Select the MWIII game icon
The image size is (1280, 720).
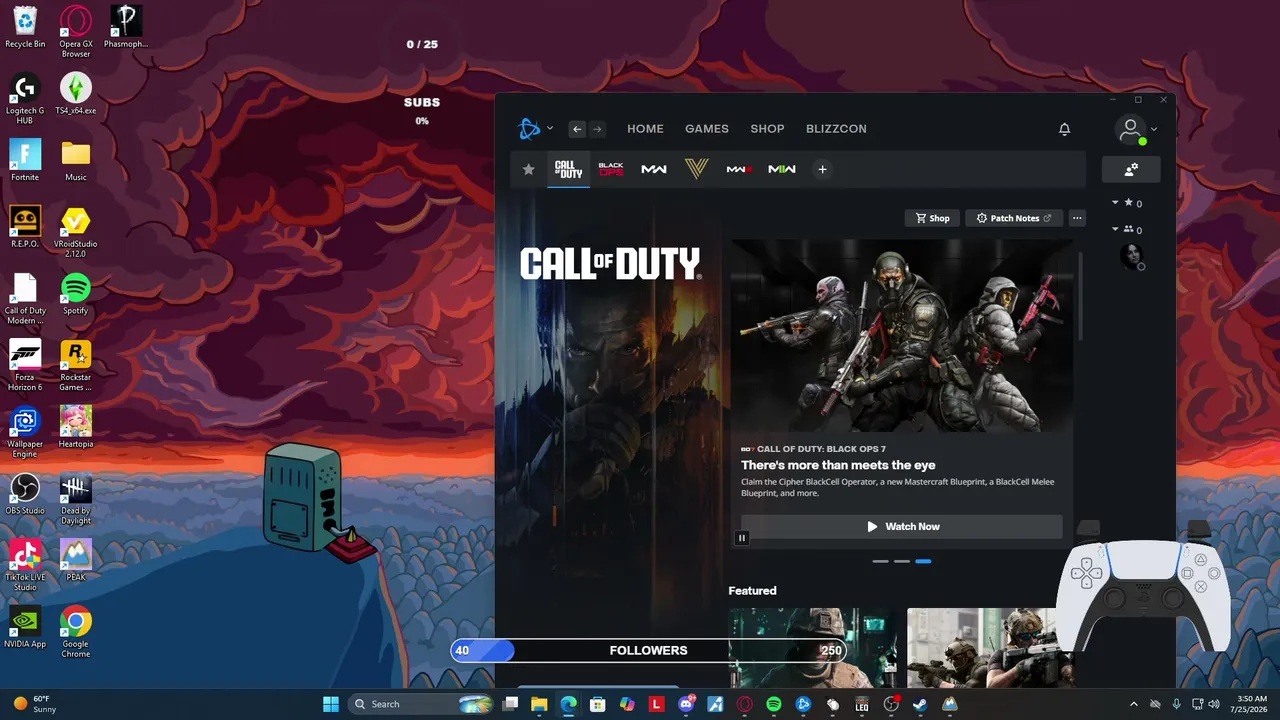click(x=739, y=169)
